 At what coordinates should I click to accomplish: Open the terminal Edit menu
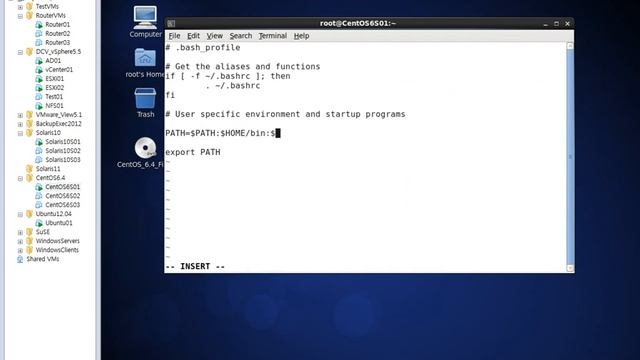coord(193,36)
